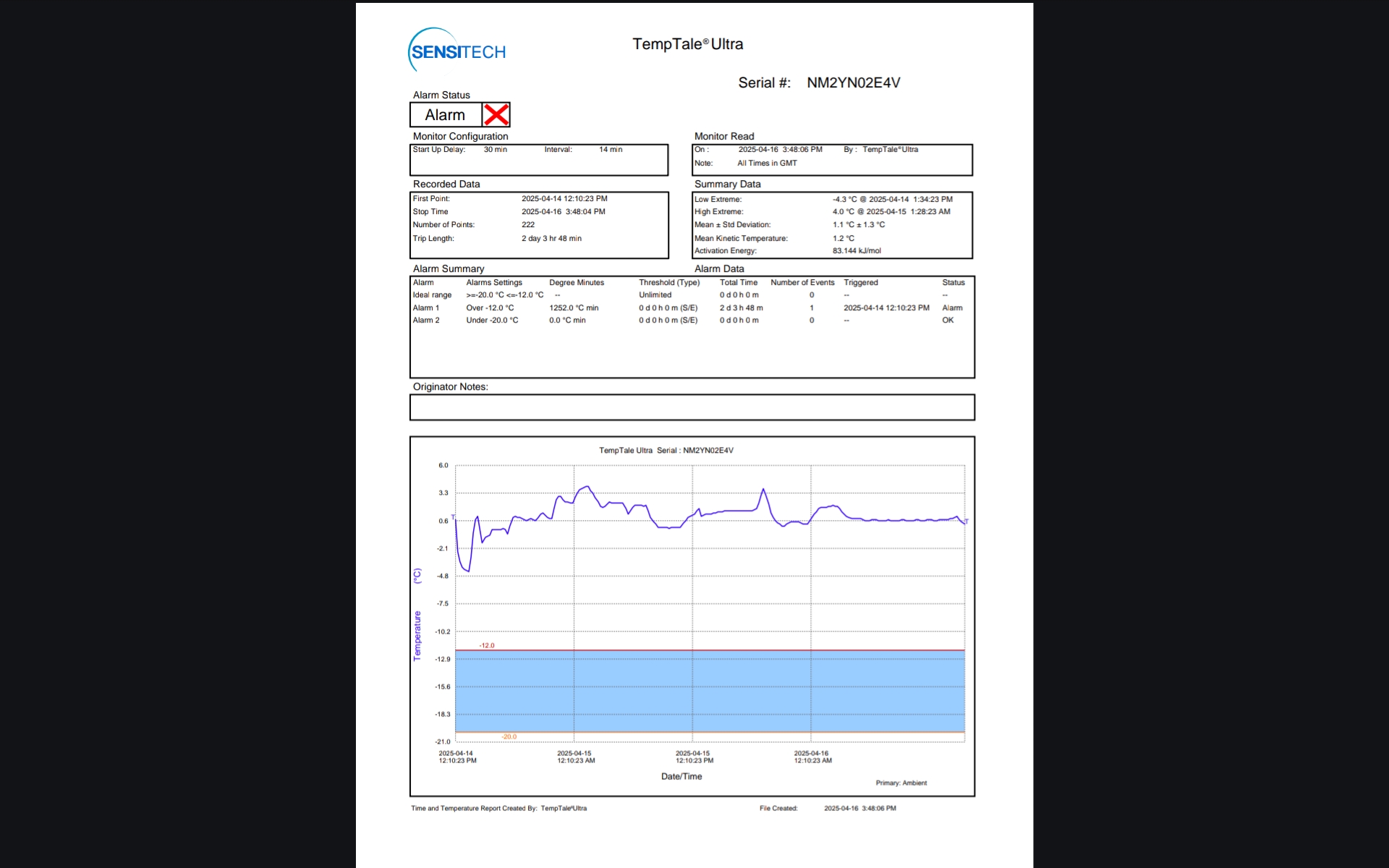Image resolution: width=1389 pixels, height=868 pixels.
Task: Click Low Extreme value '-4.3 °C'
Action: click(x=844, y=200)
